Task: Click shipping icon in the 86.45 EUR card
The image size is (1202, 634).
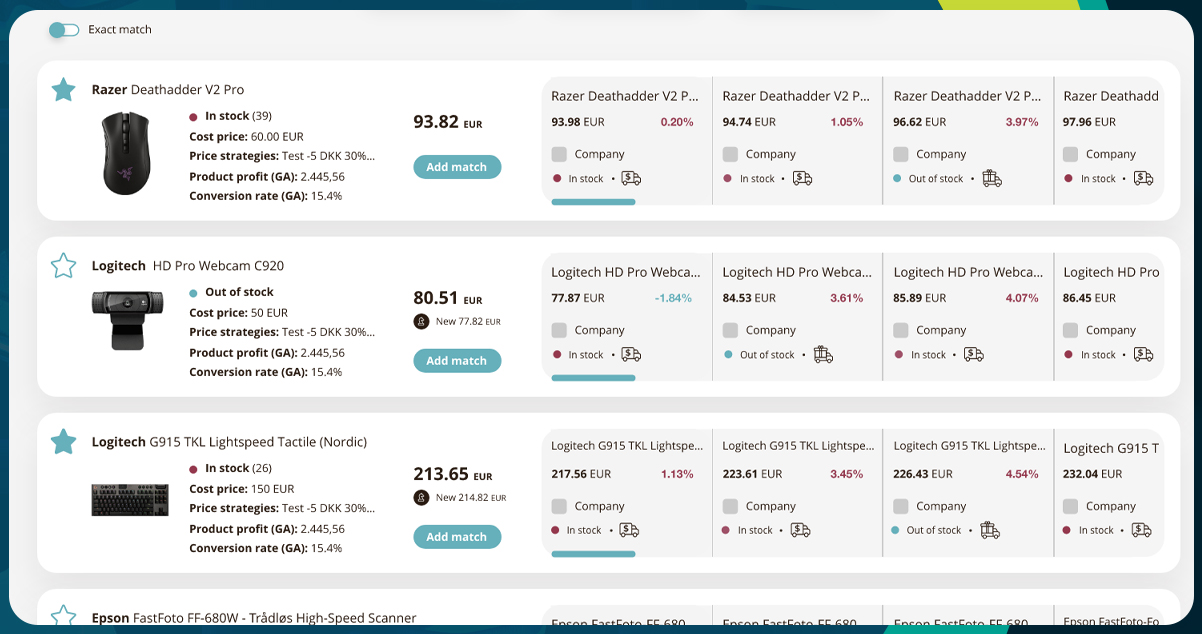Action: click(x=1143, y=355)
